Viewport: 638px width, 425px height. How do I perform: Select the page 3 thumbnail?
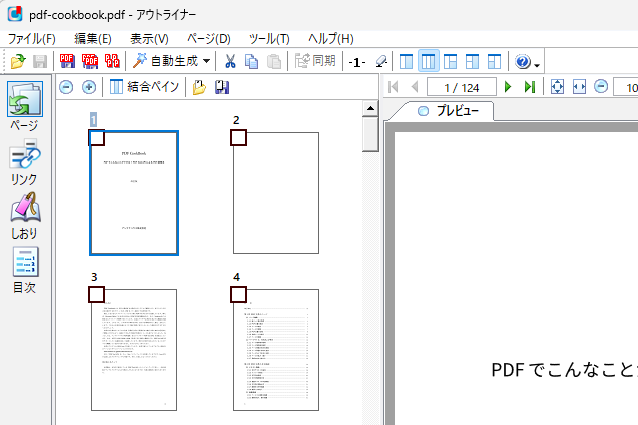[133, 350]
